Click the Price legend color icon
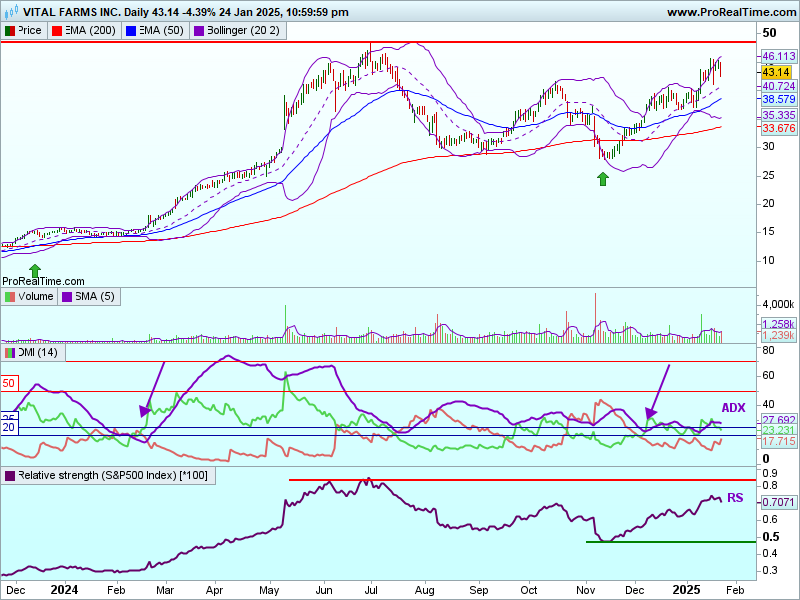This screenshot has width=800, height=600. click(x=9, y=31)
